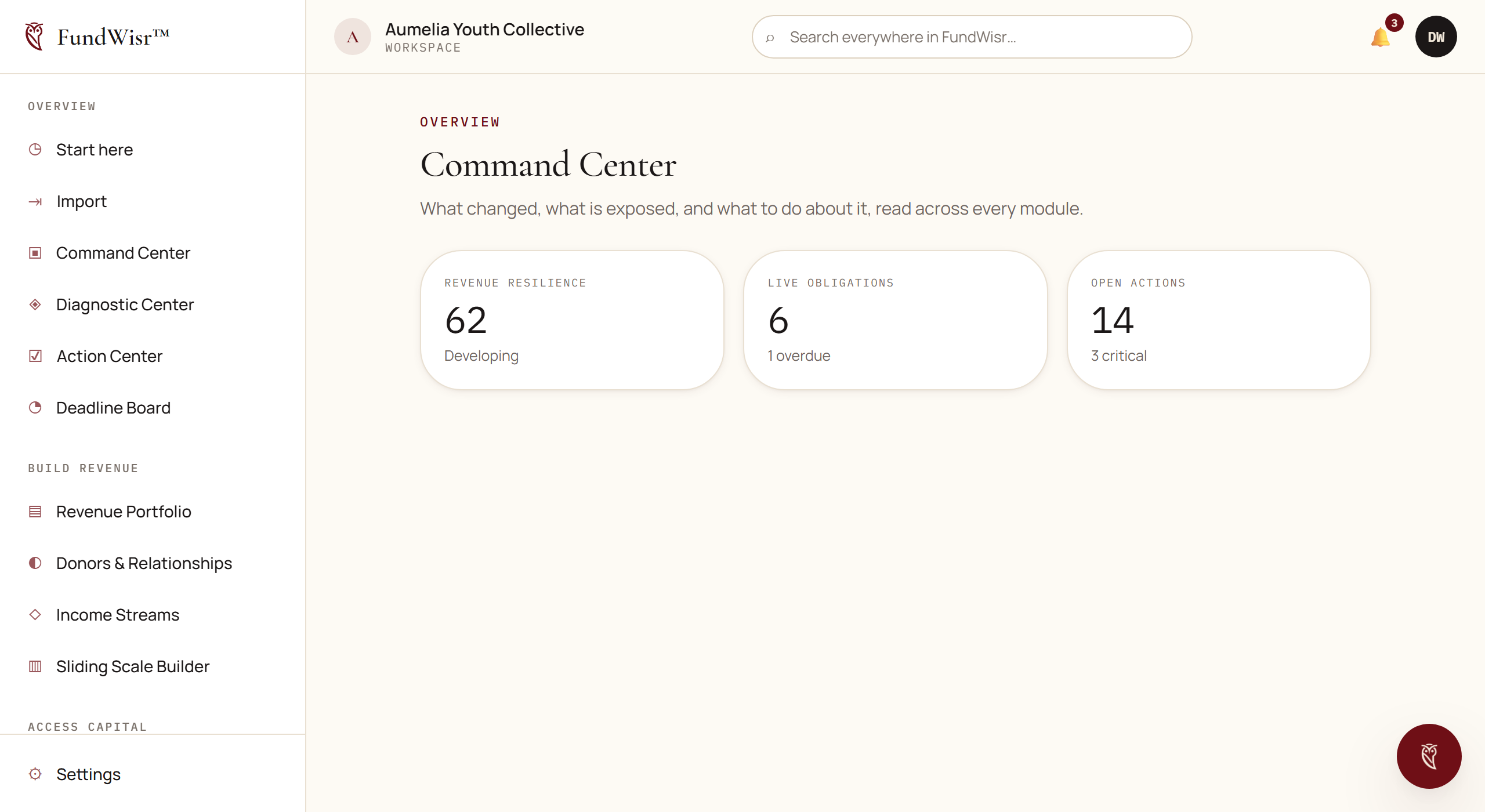Image resolution: width=1485 pixels, height=812 pixels.
Task: Click the resilience score 62
Action: coord(466,320)
